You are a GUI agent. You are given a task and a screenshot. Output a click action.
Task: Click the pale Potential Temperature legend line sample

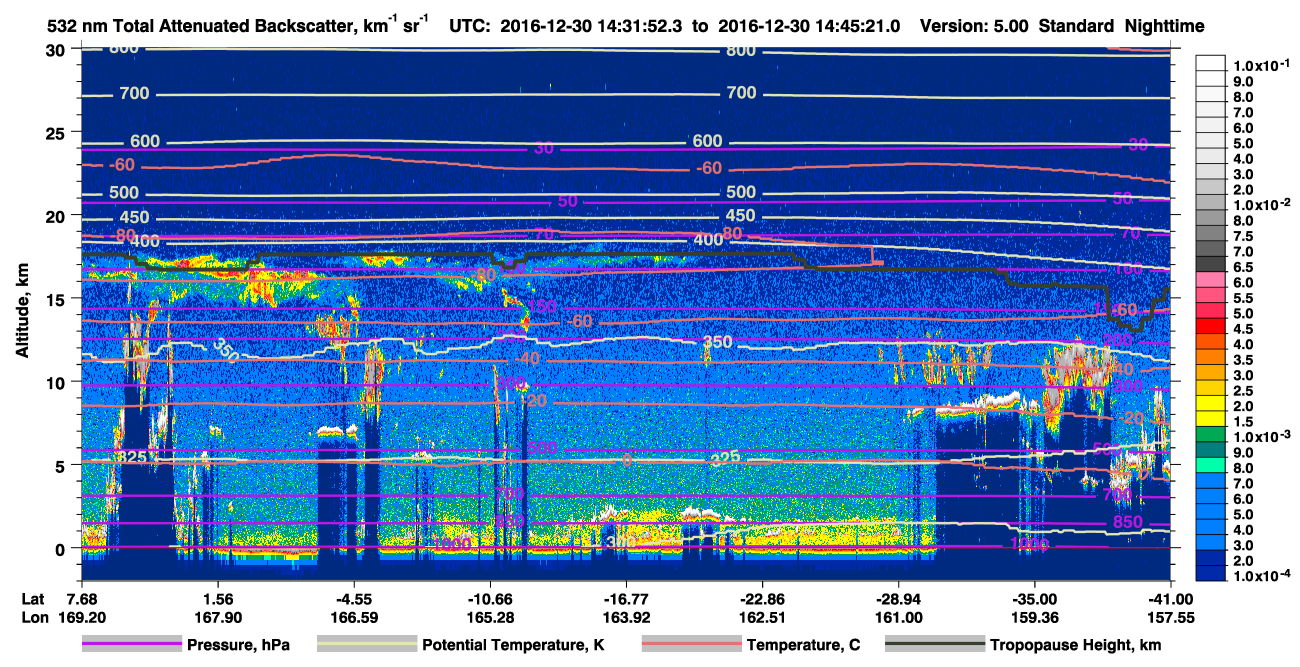tap(367, 645)
